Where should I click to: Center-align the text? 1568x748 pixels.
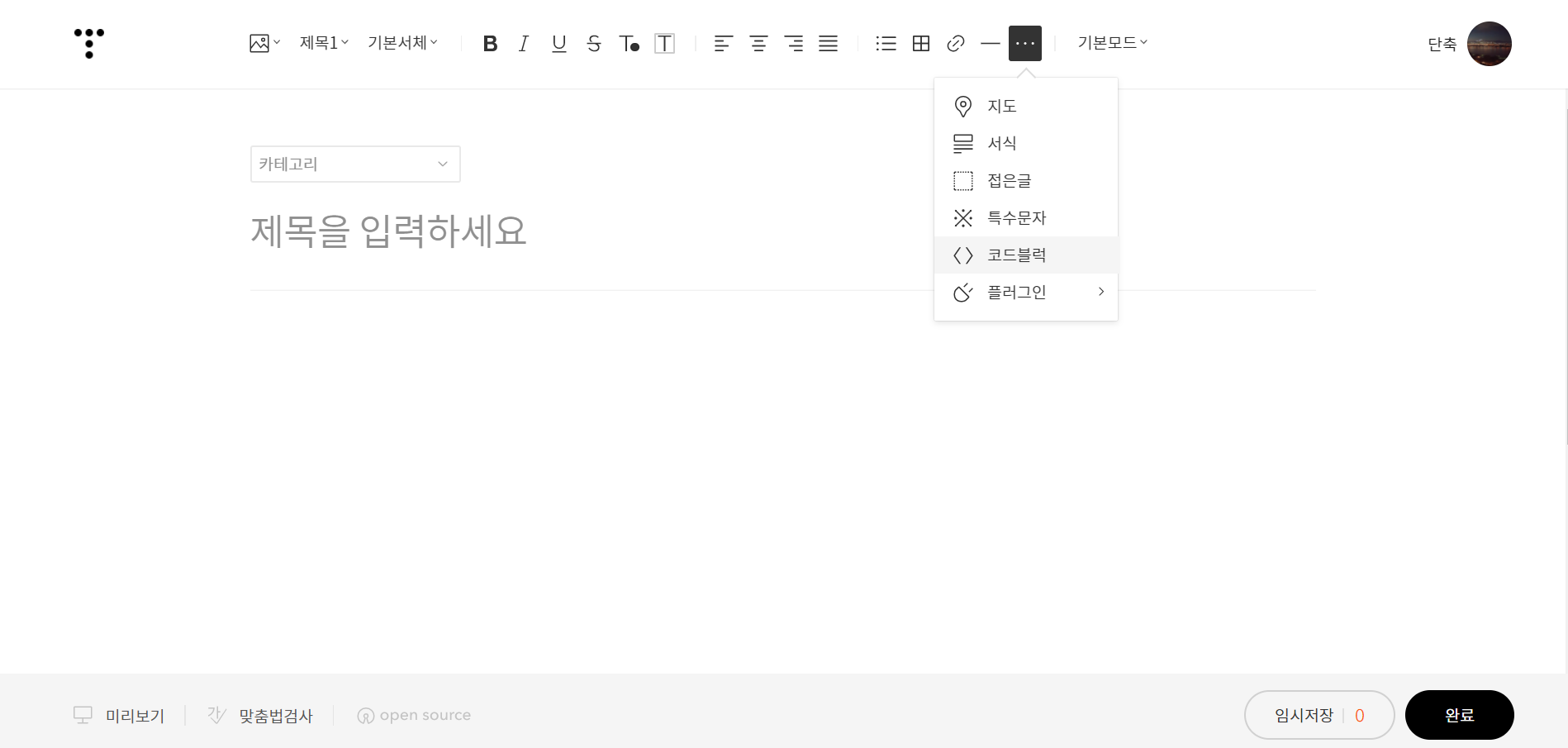(x=758, y=44)
